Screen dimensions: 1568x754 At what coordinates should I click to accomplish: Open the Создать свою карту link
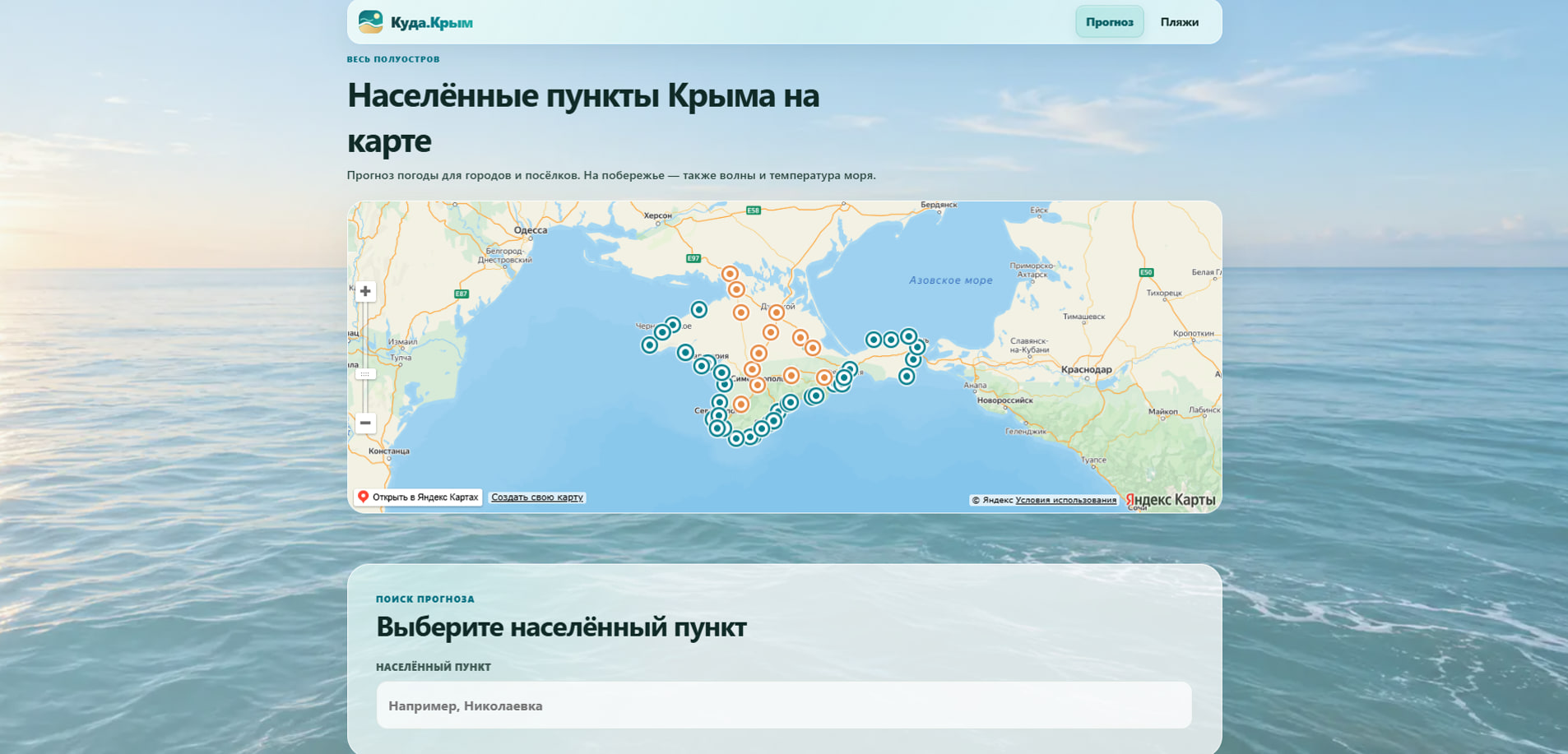(x=537, y=497)
